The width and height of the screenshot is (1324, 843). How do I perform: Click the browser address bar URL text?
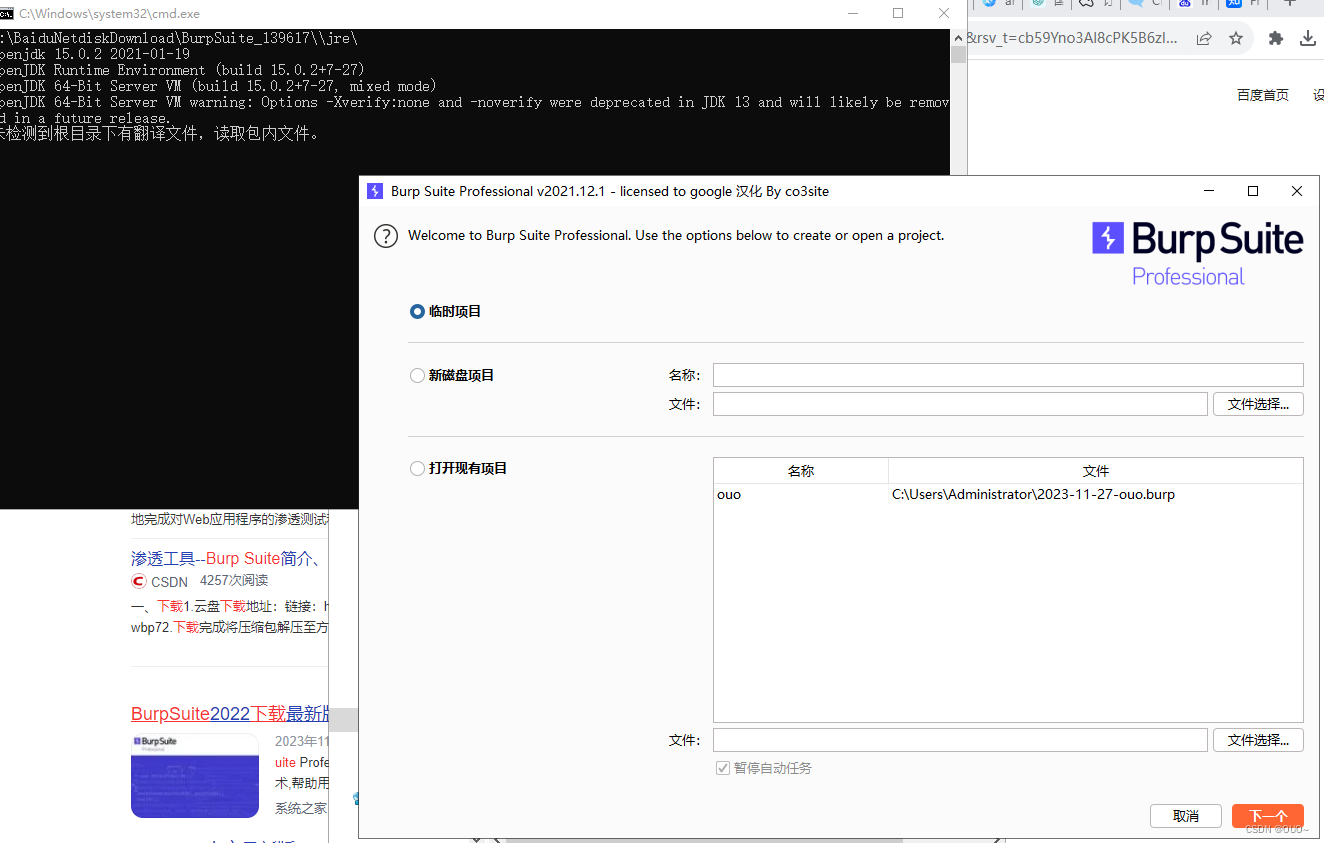point(1072,38)
